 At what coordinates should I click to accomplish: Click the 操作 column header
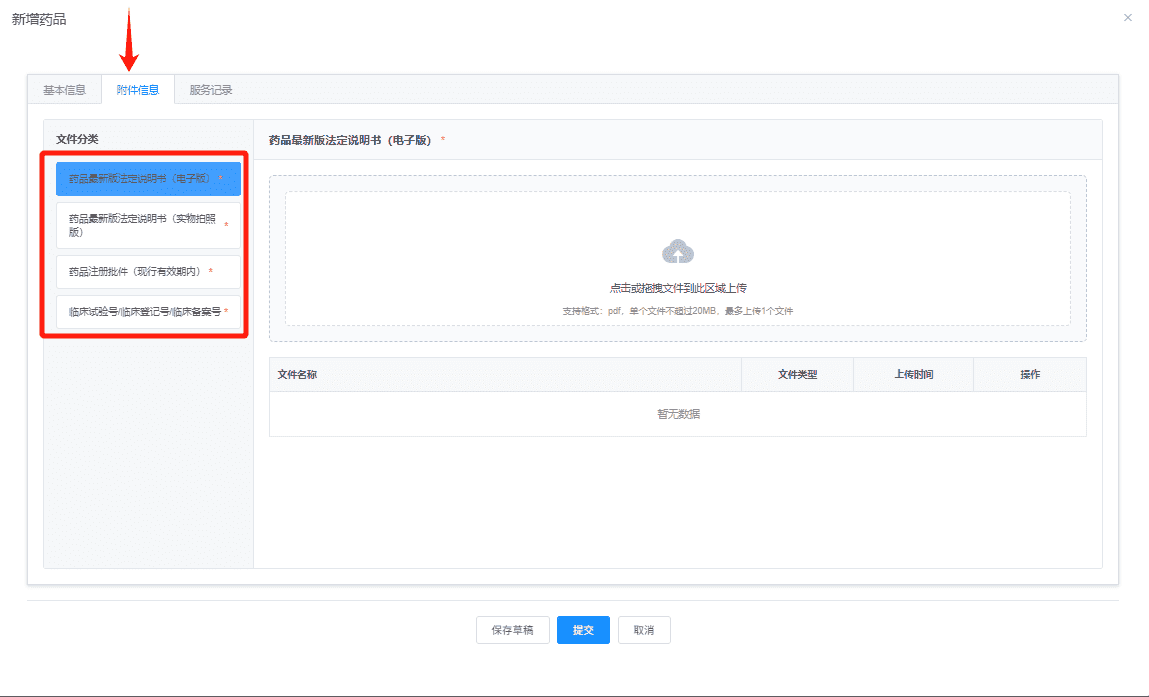click(x=1030, y=375)
